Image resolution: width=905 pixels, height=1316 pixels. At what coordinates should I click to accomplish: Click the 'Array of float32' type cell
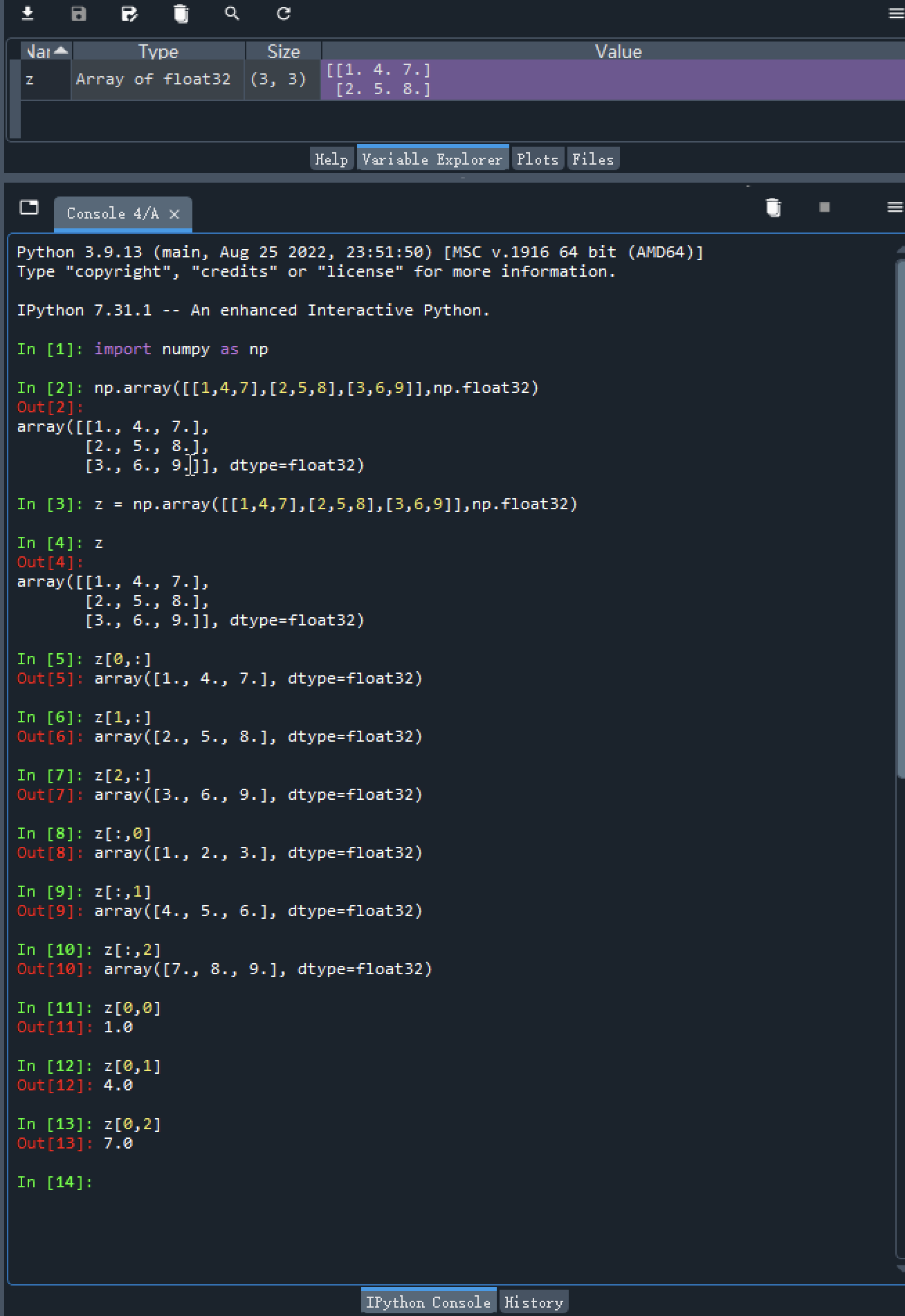coord(158,80)
